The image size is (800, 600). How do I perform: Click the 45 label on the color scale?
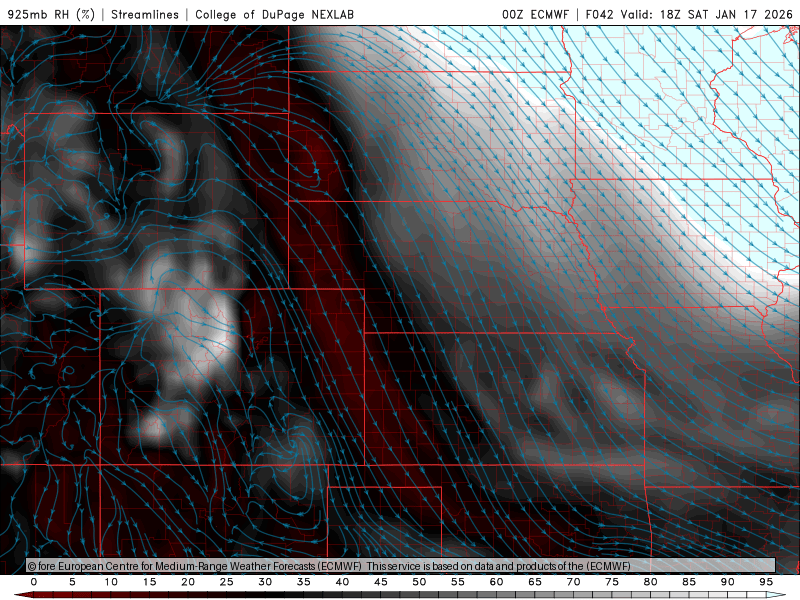381,582
